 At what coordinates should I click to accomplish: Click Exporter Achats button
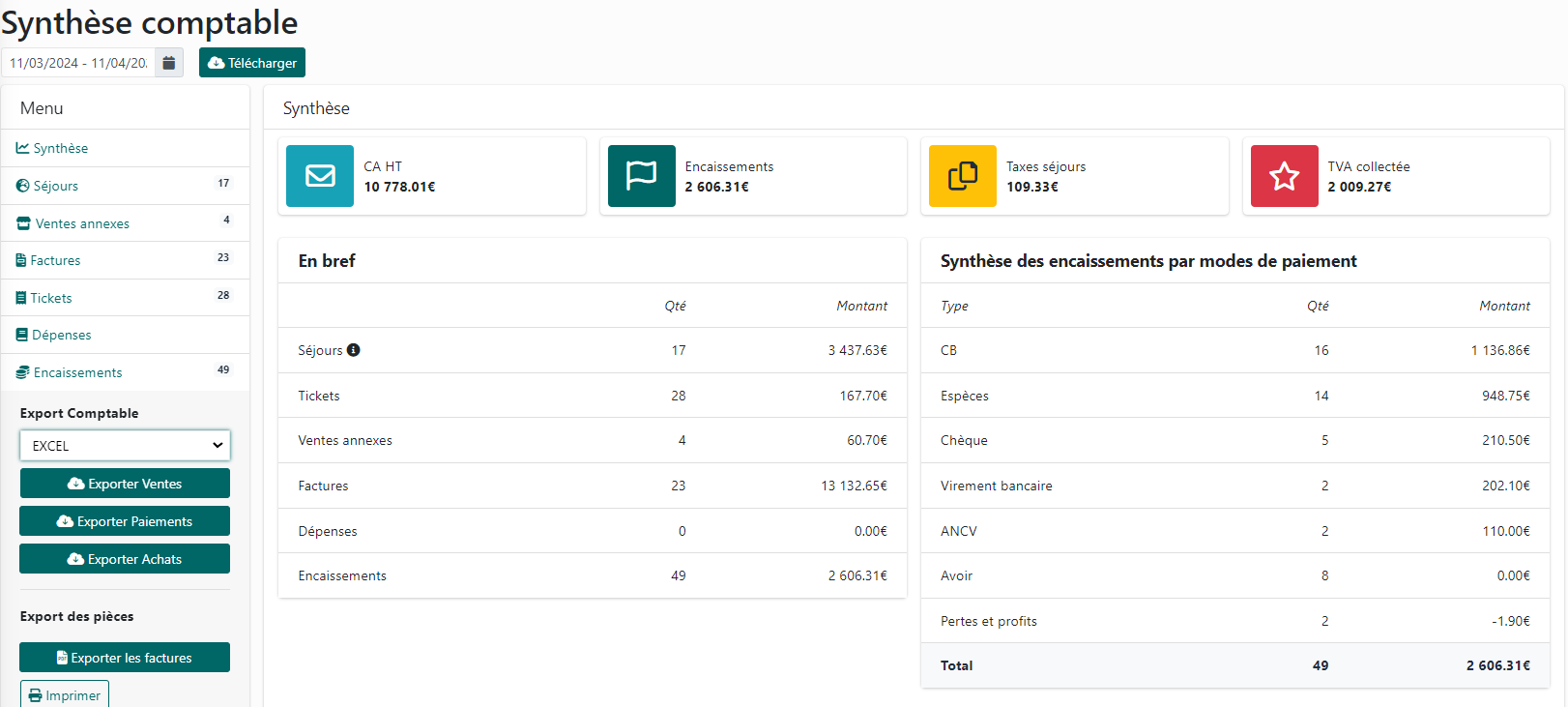125,559
